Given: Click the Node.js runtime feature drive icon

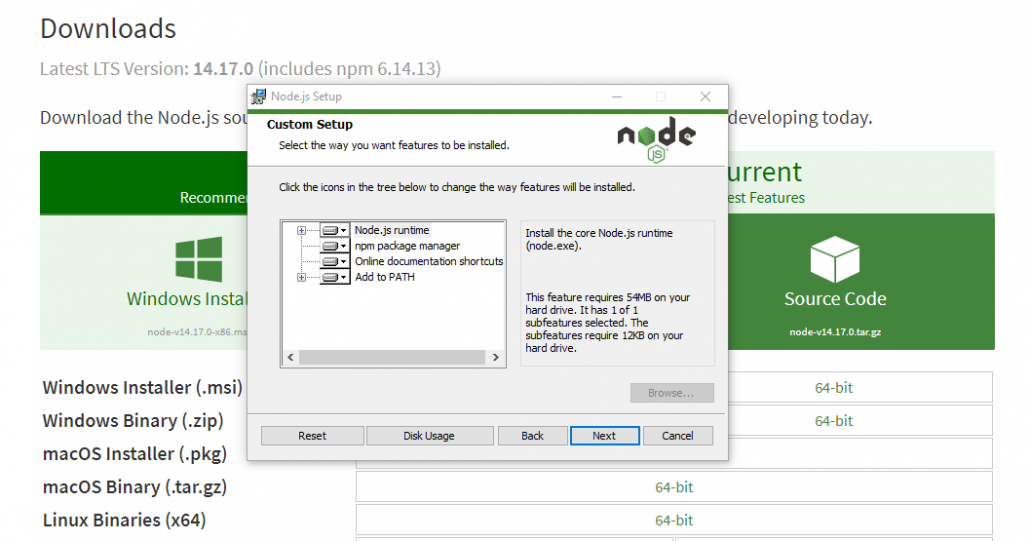Looking at the screenshot, I should click(x=330, y=230).
